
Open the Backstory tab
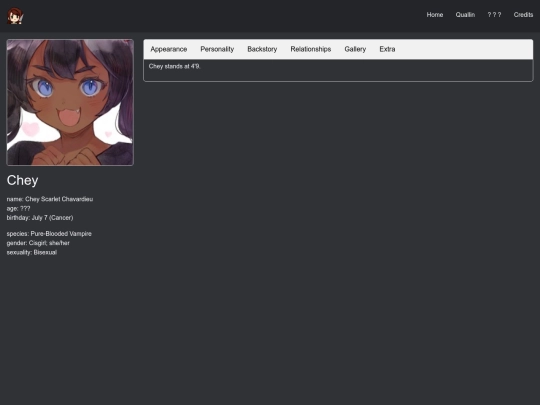pos(262,49)
